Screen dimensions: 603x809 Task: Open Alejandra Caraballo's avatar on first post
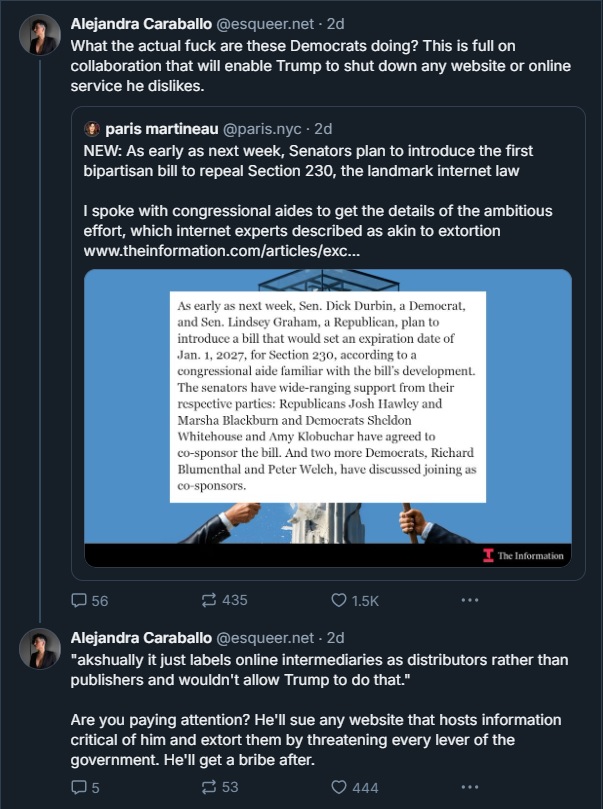[x=40, y=36]
